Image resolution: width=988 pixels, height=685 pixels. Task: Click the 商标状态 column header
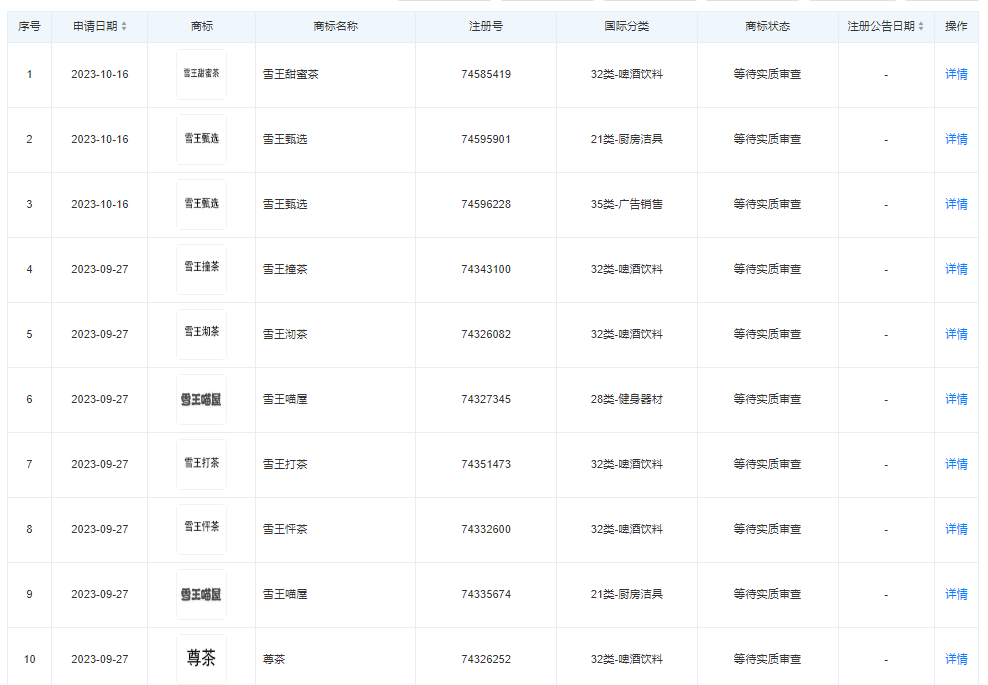point(767,27)
